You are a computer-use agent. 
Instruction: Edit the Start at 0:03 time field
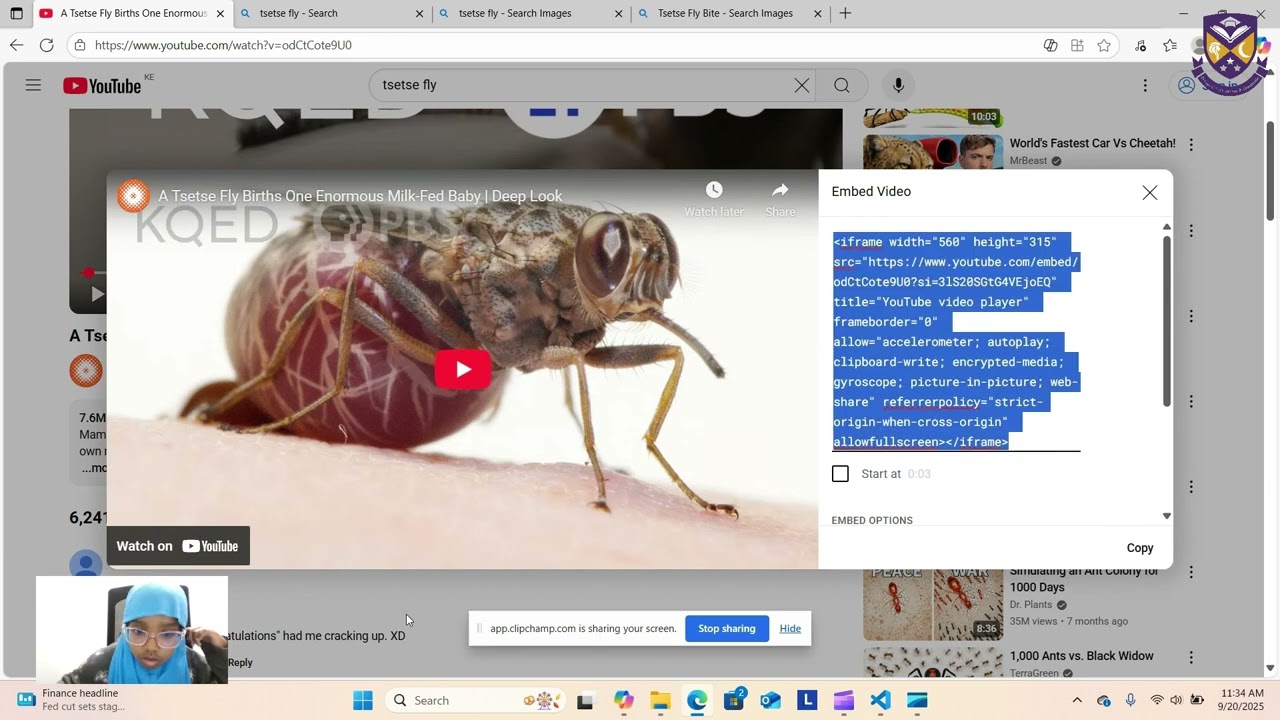click(x=919, y=474)
